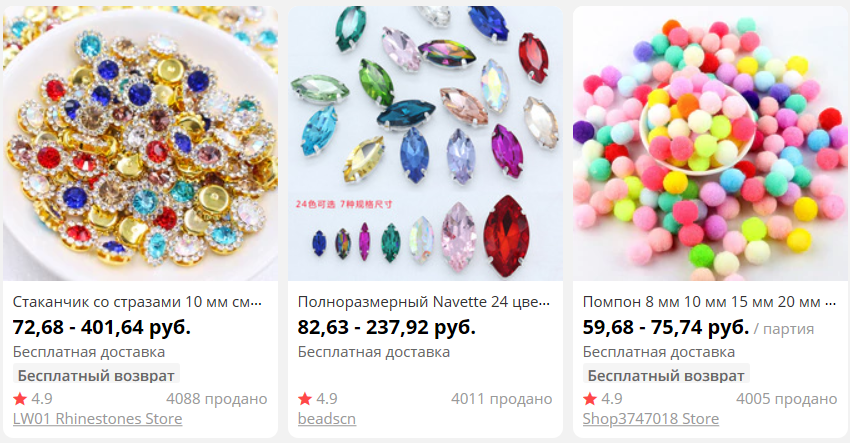
Task: Click the 'Бесплатный возврат' badge on the rhinestone listing
Action: (96, 375)
